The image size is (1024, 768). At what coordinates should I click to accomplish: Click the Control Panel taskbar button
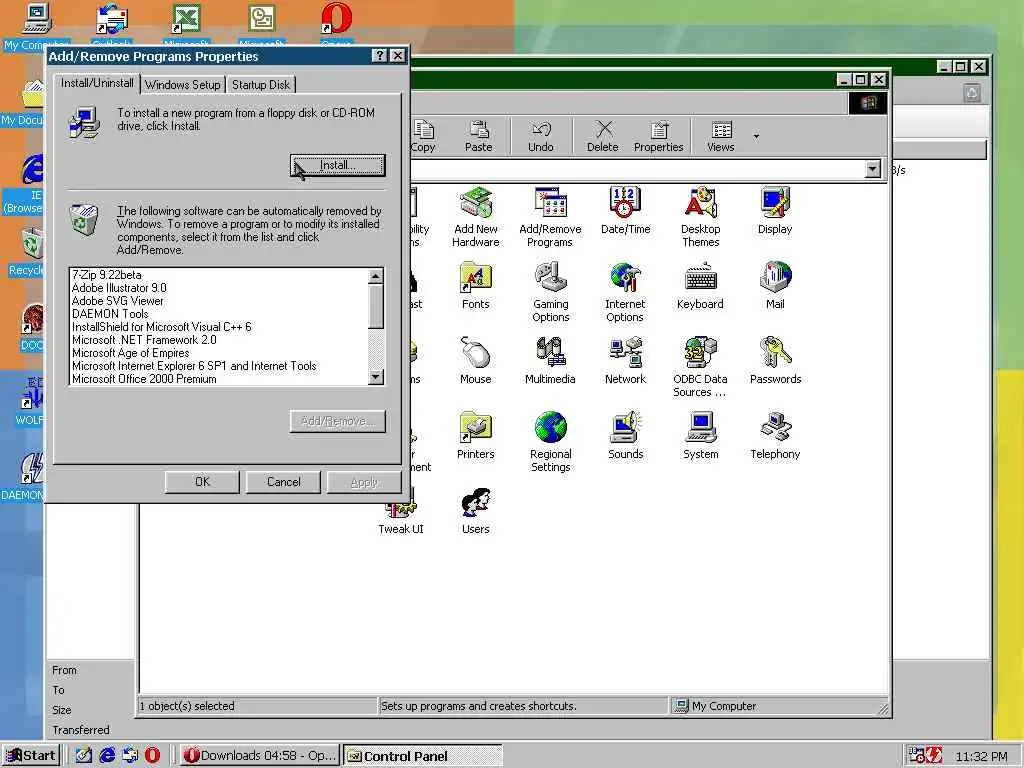click(x=423, y=756)
